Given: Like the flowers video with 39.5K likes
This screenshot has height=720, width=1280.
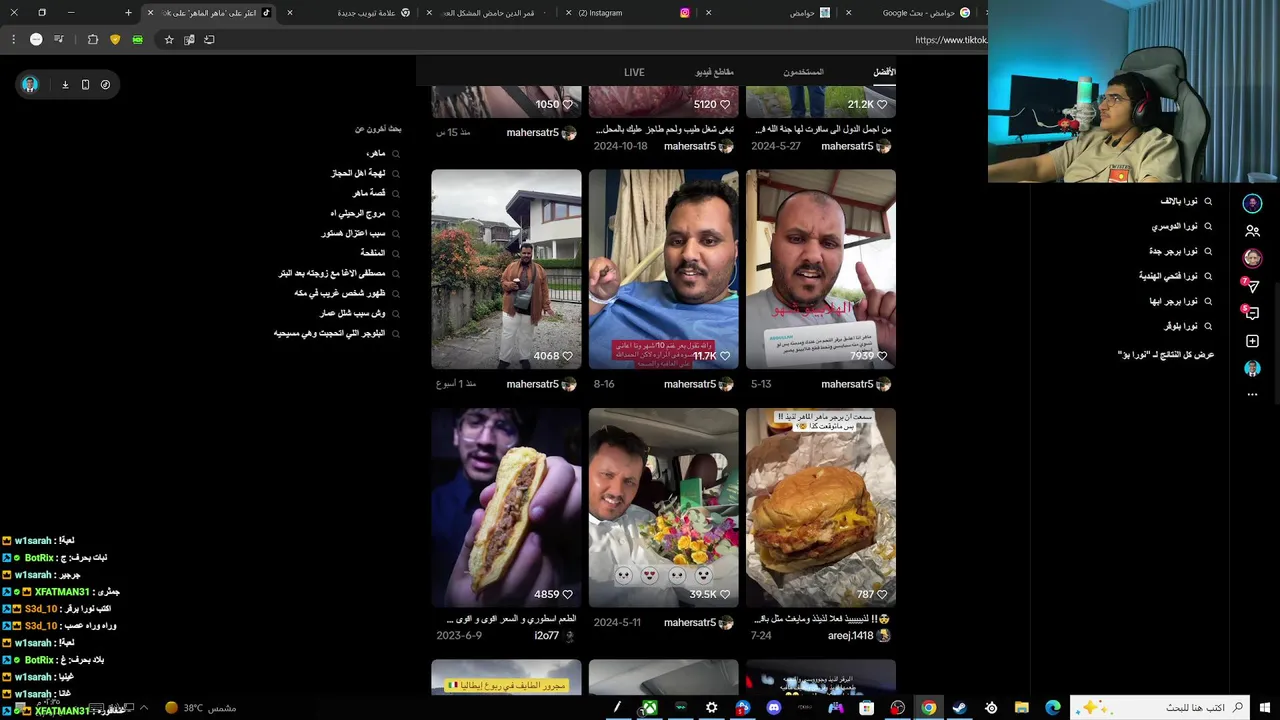Looking at the screenshot, I should 725,594.
